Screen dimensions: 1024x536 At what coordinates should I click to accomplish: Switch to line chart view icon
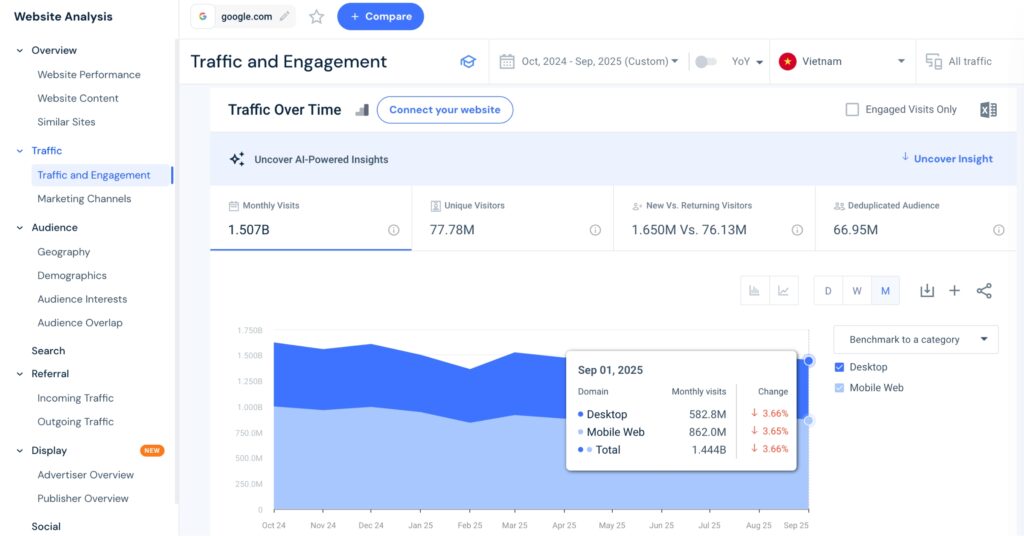coord(784,291)
